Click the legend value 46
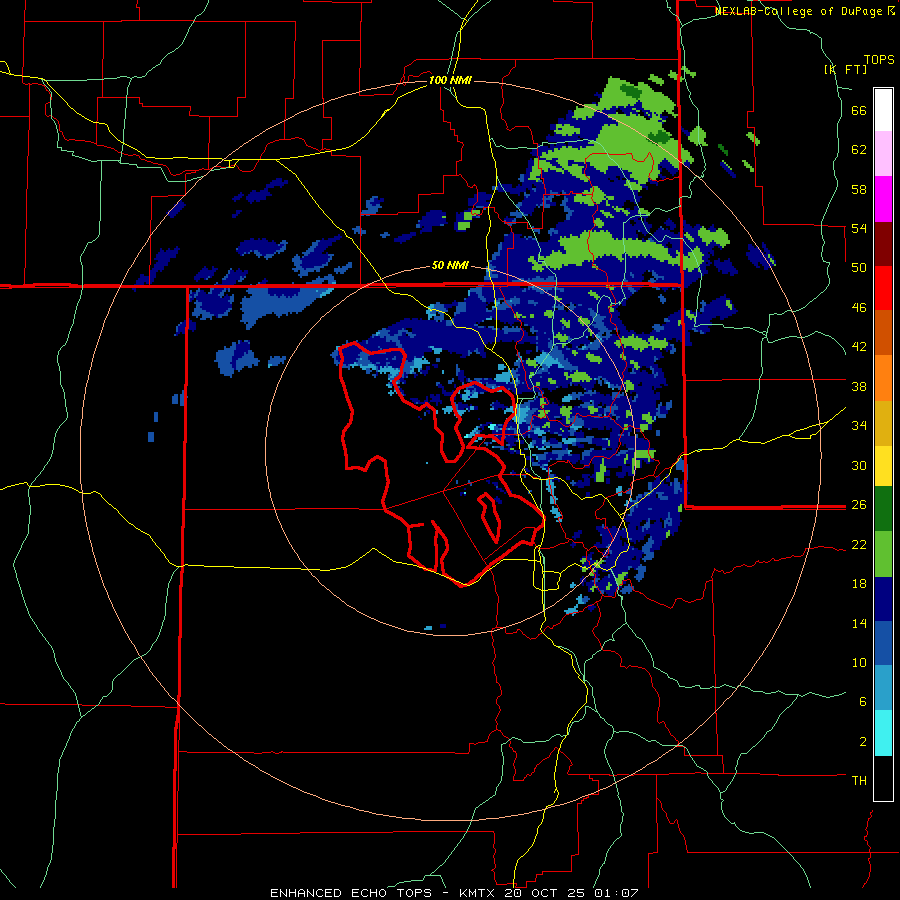Image resolution: width=900 pixels, height=900 pixels. click(x=859, y=307)
